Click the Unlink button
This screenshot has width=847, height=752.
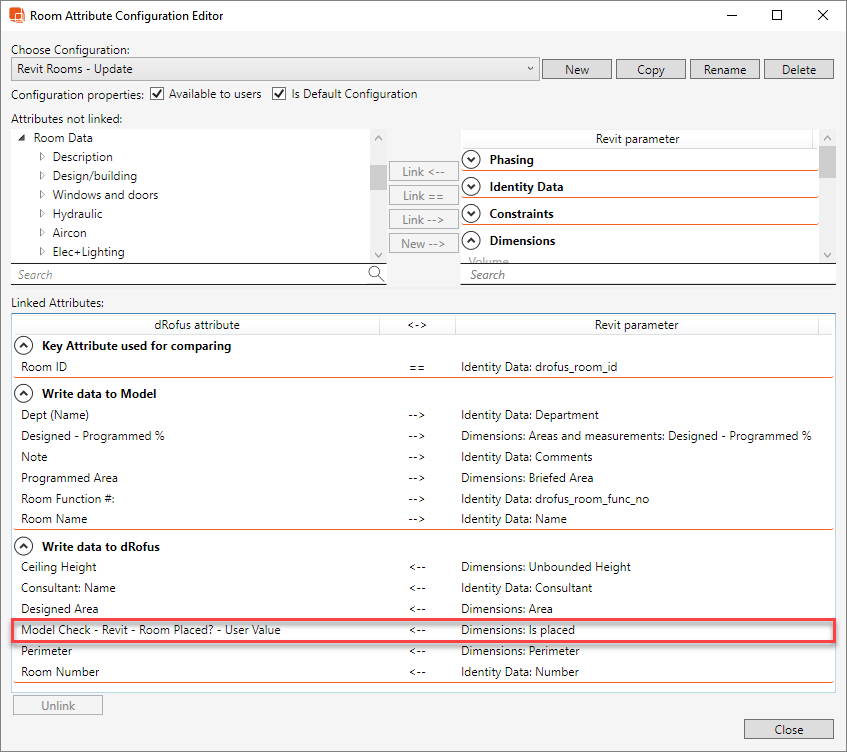(57, 704)
